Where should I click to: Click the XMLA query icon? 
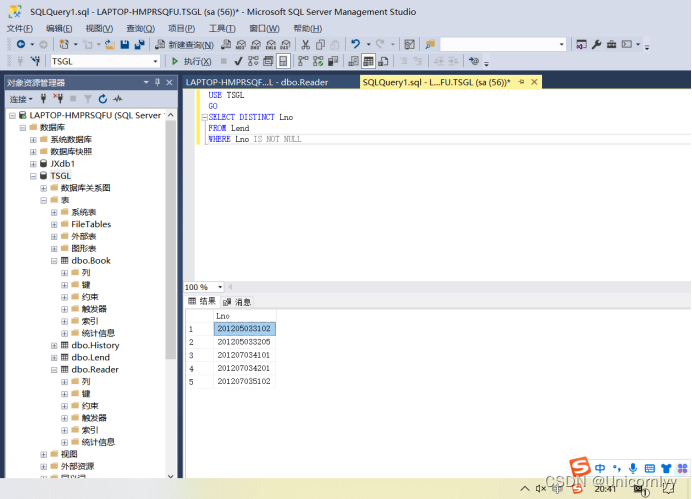(271, 44)
